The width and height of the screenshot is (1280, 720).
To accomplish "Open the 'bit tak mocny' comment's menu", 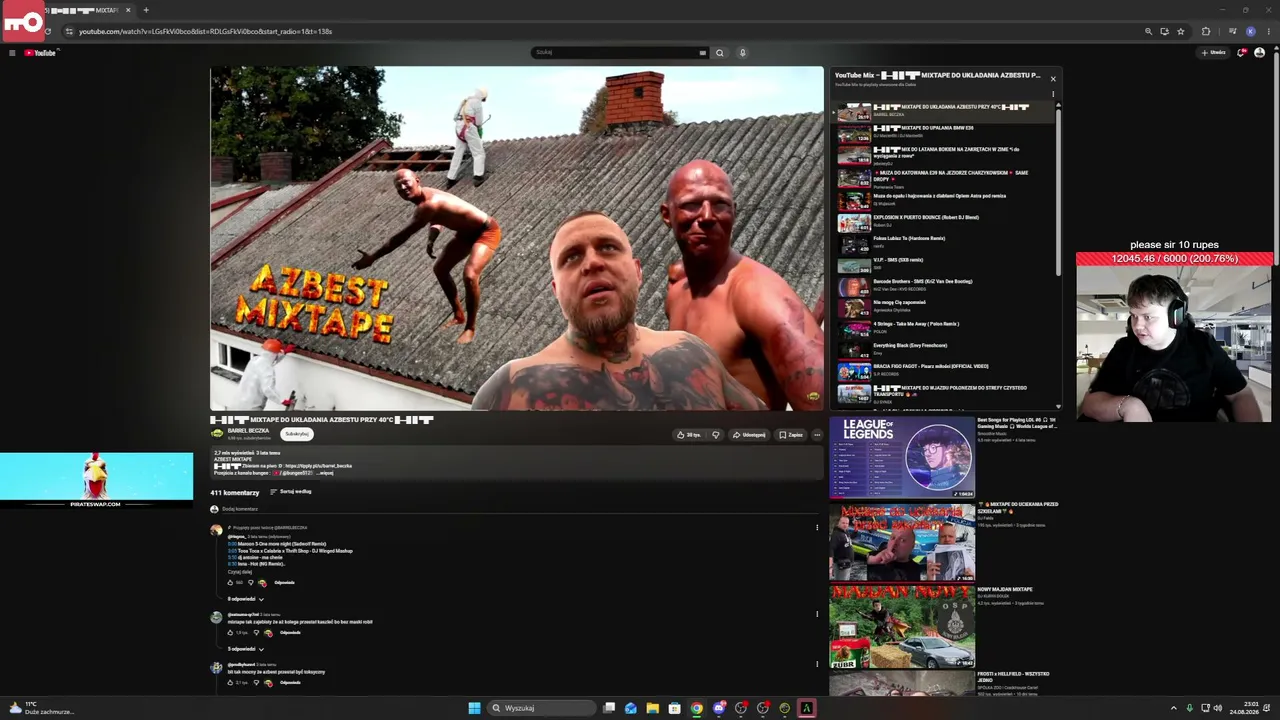I will [817, 664].
